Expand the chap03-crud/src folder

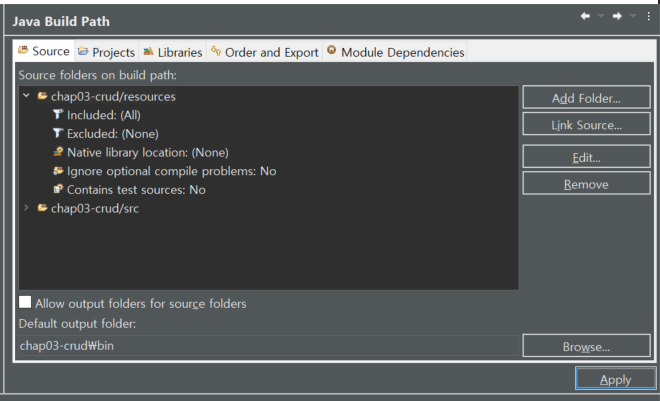click(26, 208)
